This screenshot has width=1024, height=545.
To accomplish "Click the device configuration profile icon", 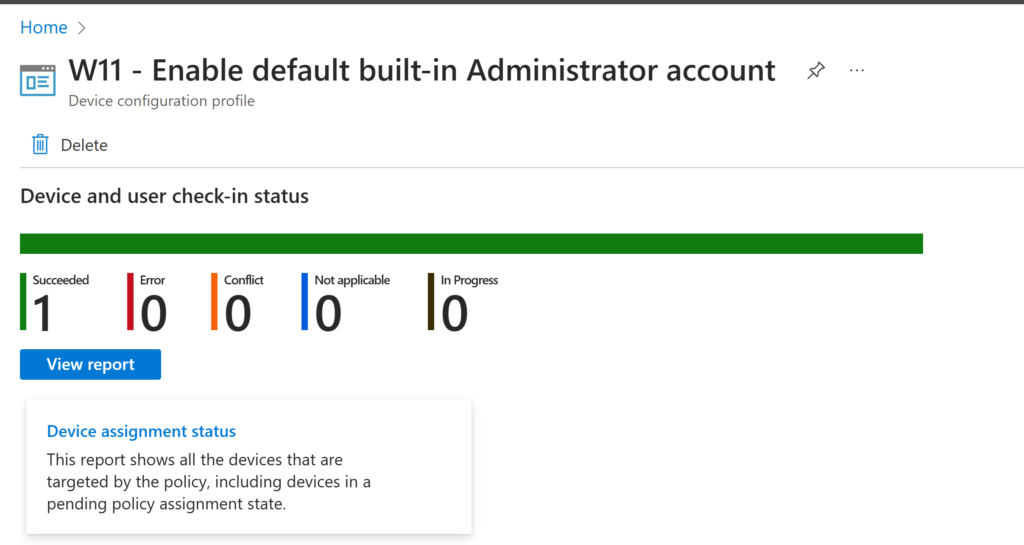I will click(38, 80).
